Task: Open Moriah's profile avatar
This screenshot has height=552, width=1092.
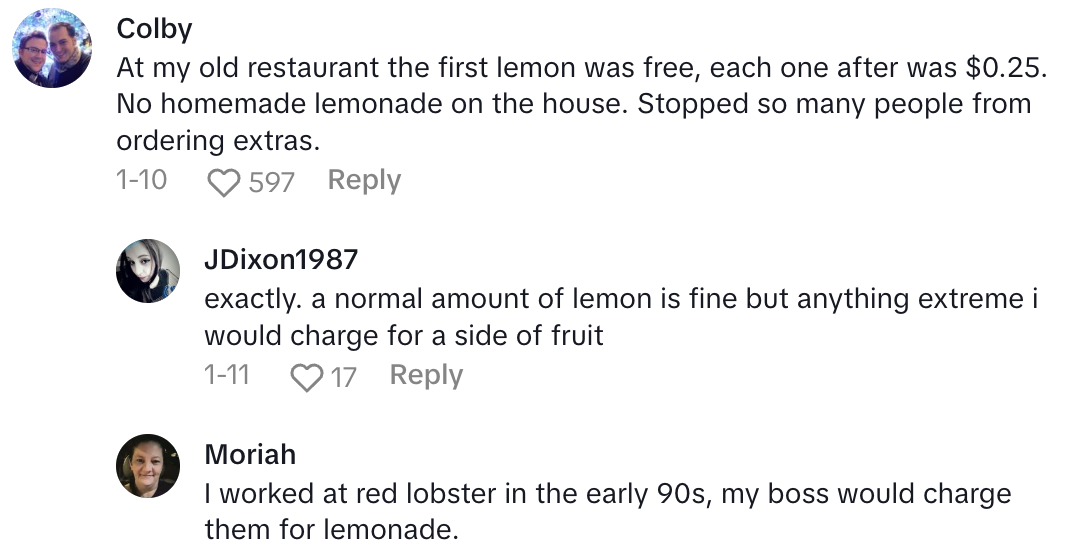Action: [148, 466]
